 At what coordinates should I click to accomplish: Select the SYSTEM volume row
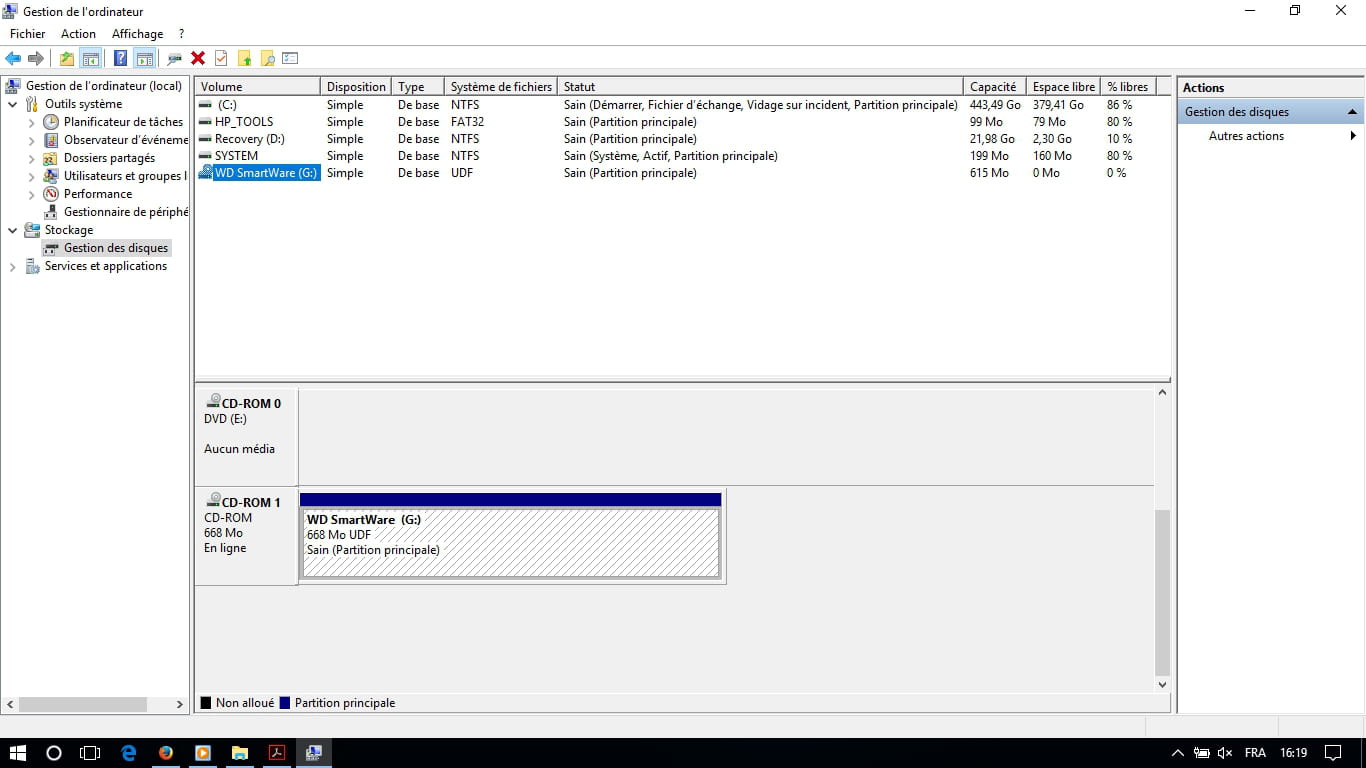coord(682,156)
